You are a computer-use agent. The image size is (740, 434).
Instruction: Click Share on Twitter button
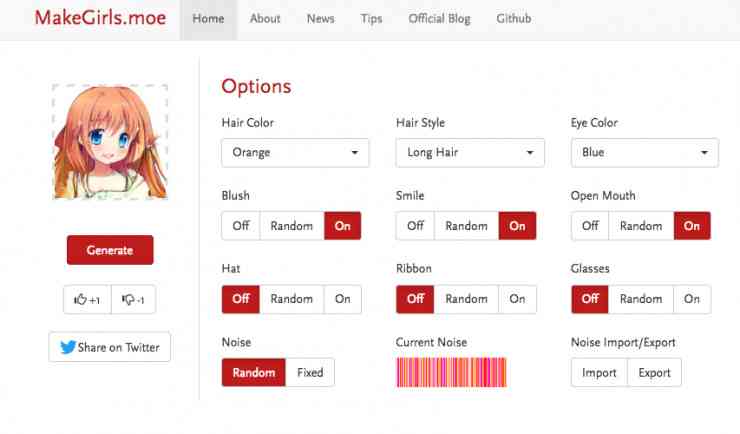[x=109, y=347]
